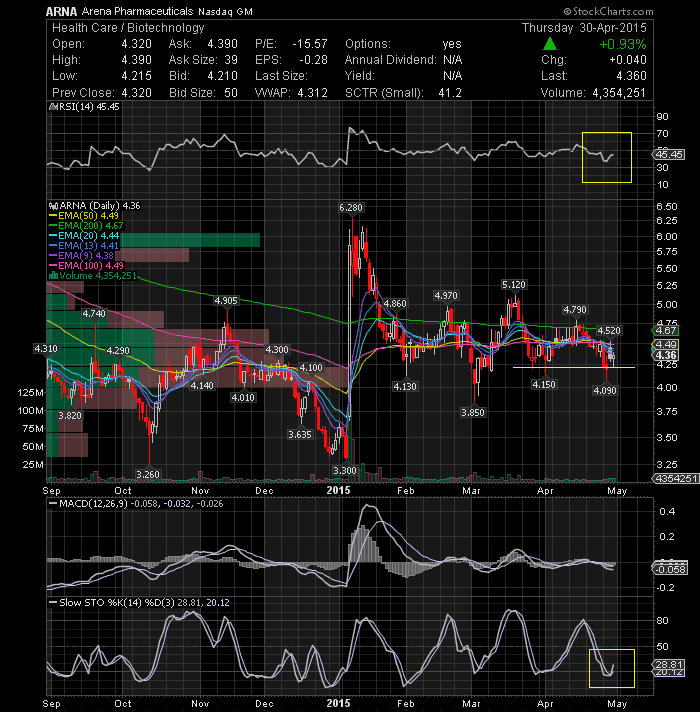Click the EMA(13) 4.41 legend entry
The height and width of the screenshot is (712, 700).
[84, 246]
